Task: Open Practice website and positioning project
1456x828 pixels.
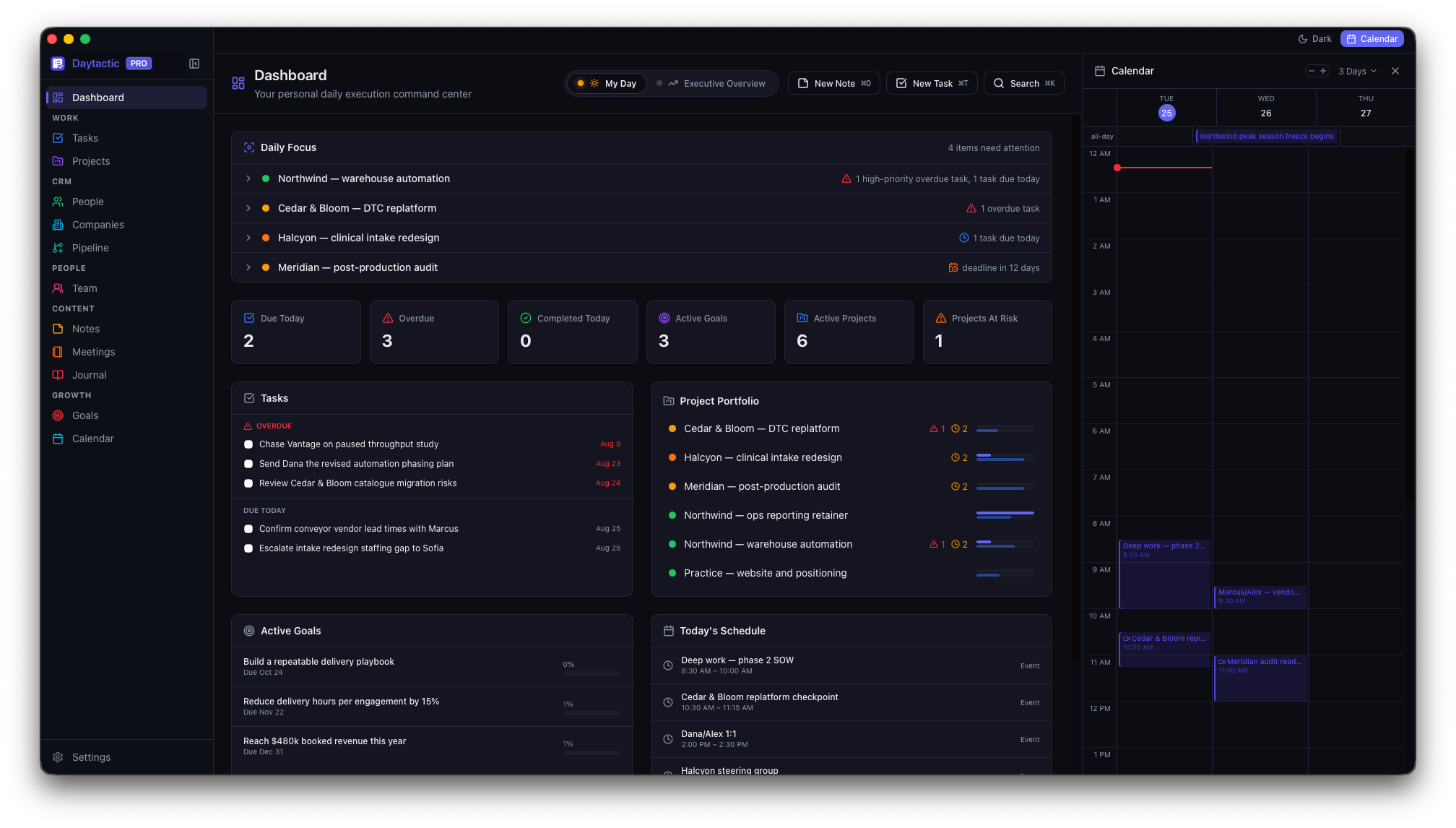Action: (851, 573)
